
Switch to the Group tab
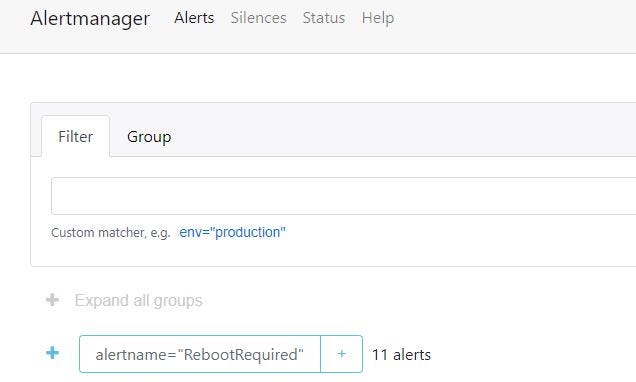(x=149, y=137)
